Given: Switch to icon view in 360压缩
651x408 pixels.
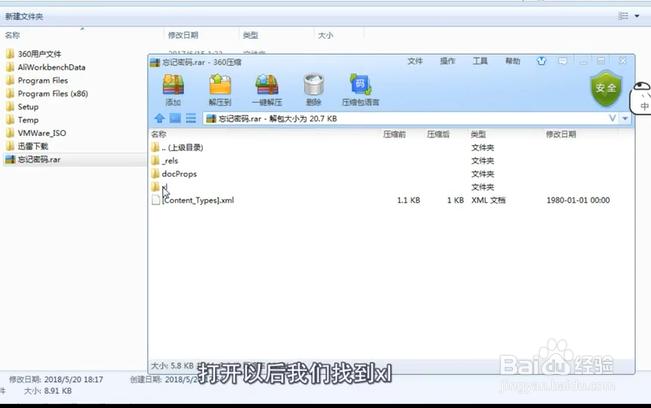Looking at the screenshot, I should [x=175, y=118].
